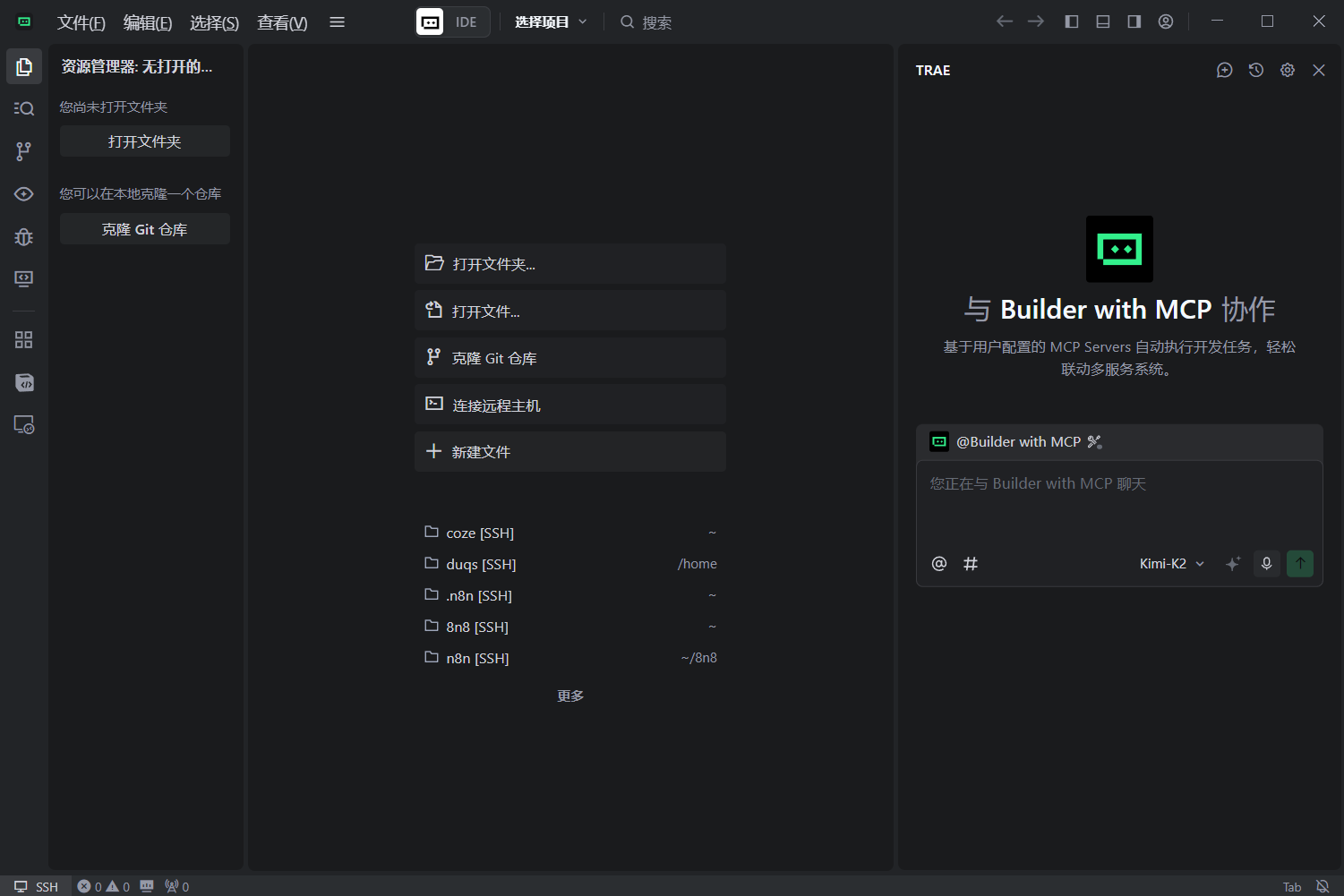The width and height of the screenshot is (1344, 896).
Task: Click 打开文件夹 button in explorer sidebar
Action: (x=145, y=141)
